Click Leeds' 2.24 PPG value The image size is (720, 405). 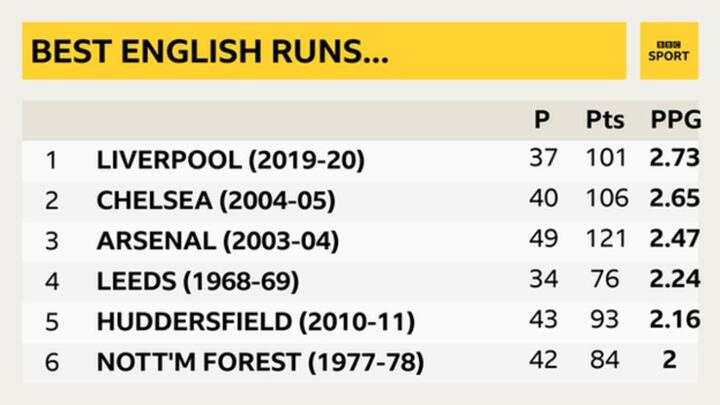tap(674, 280)
